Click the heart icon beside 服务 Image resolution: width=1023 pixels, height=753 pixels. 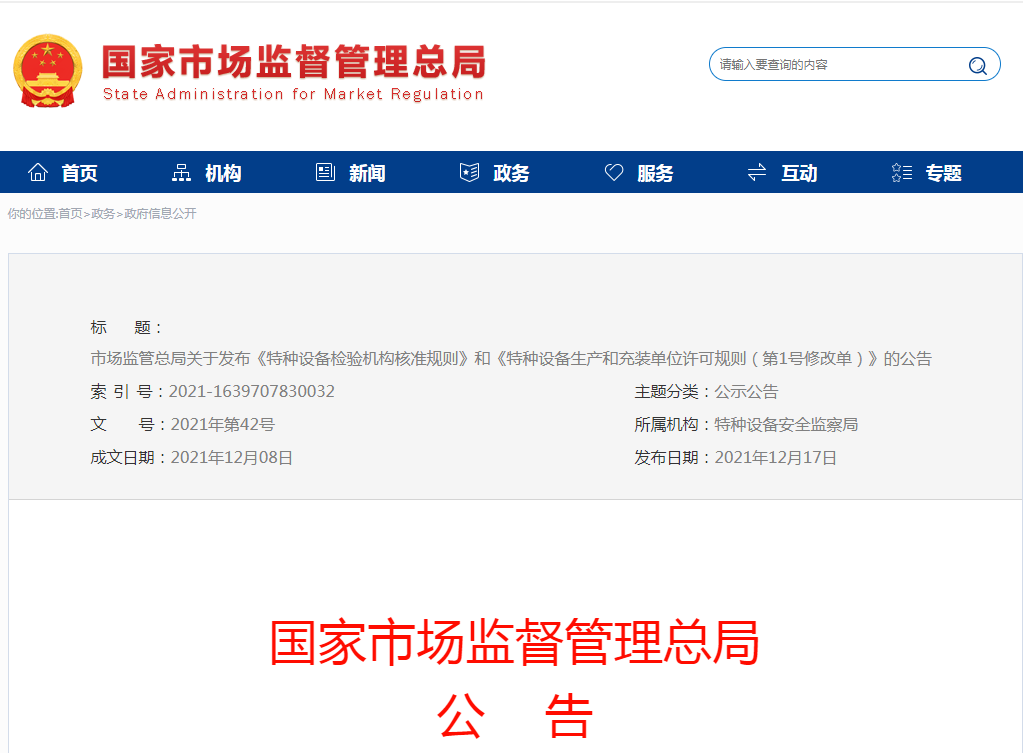[x=614, y=173]
